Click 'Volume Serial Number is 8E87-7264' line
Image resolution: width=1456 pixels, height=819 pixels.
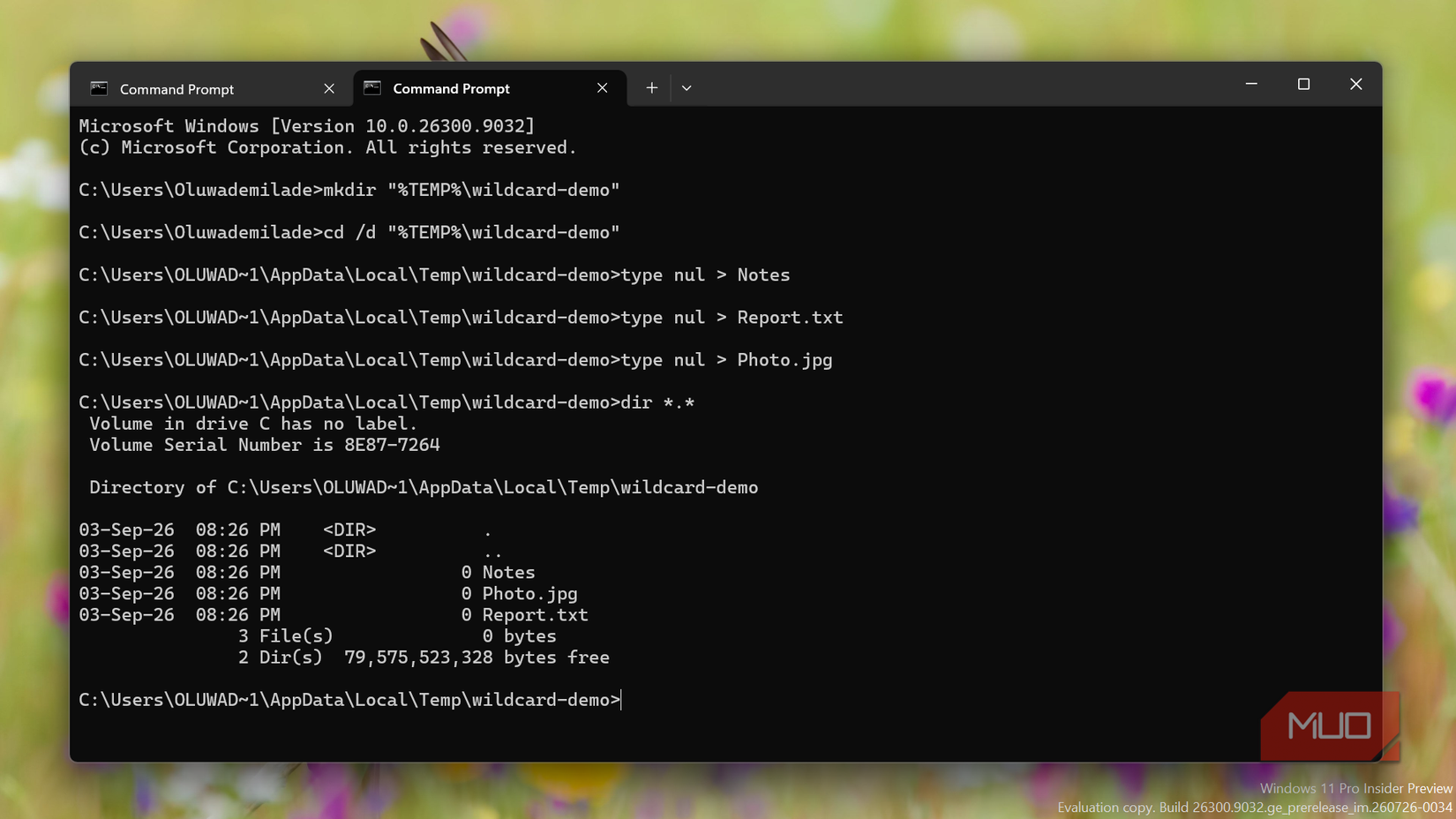265,445
